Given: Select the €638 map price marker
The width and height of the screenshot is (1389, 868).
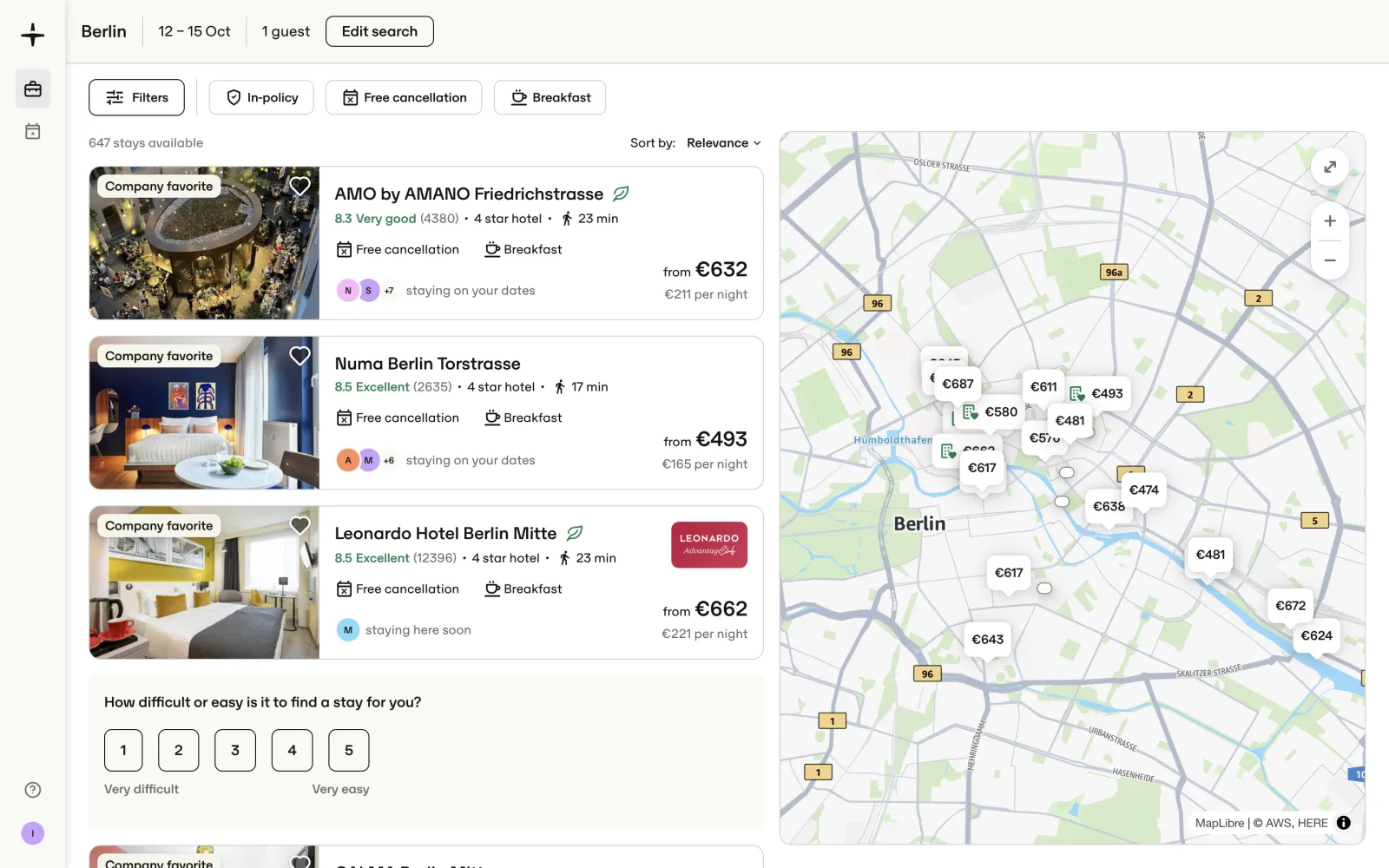Looking at the screenshot, I should click(1109, 506).
